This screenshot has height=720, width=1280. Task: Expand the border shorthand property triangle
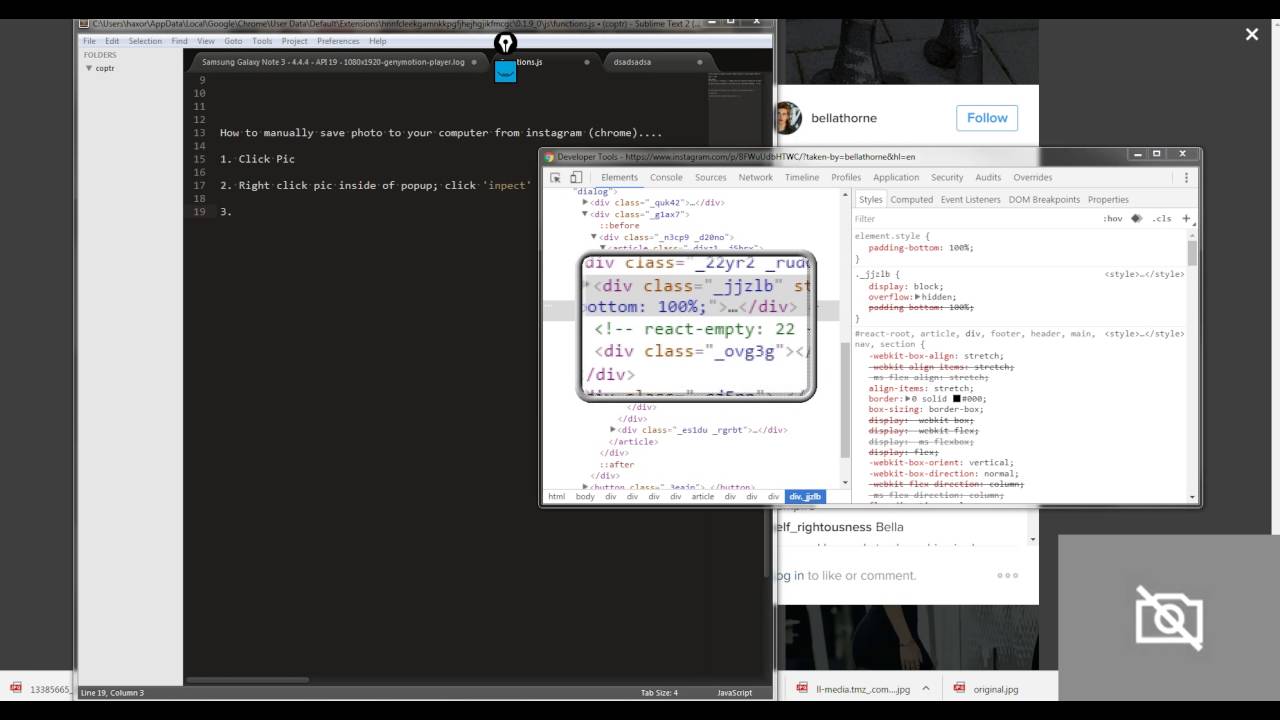pyautogui.click(x=907, y=399)
